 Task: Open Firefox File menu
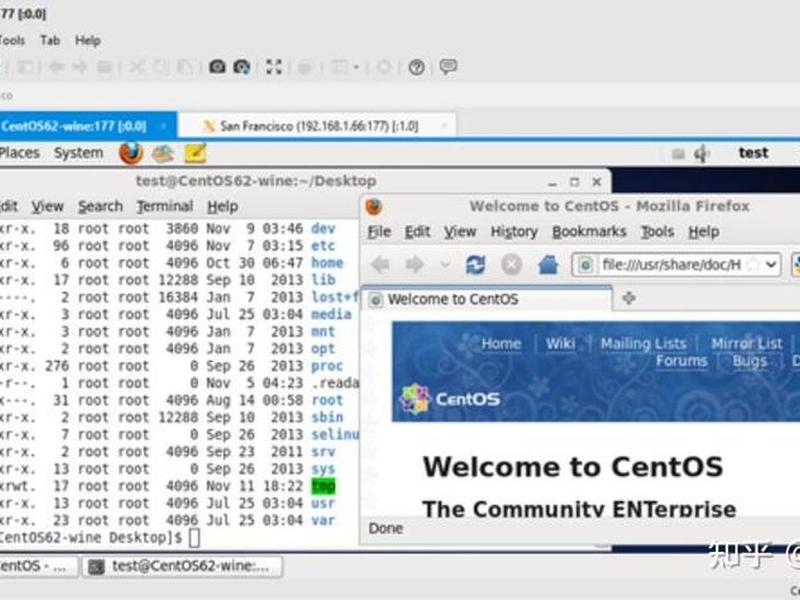[x=379, y=232]
